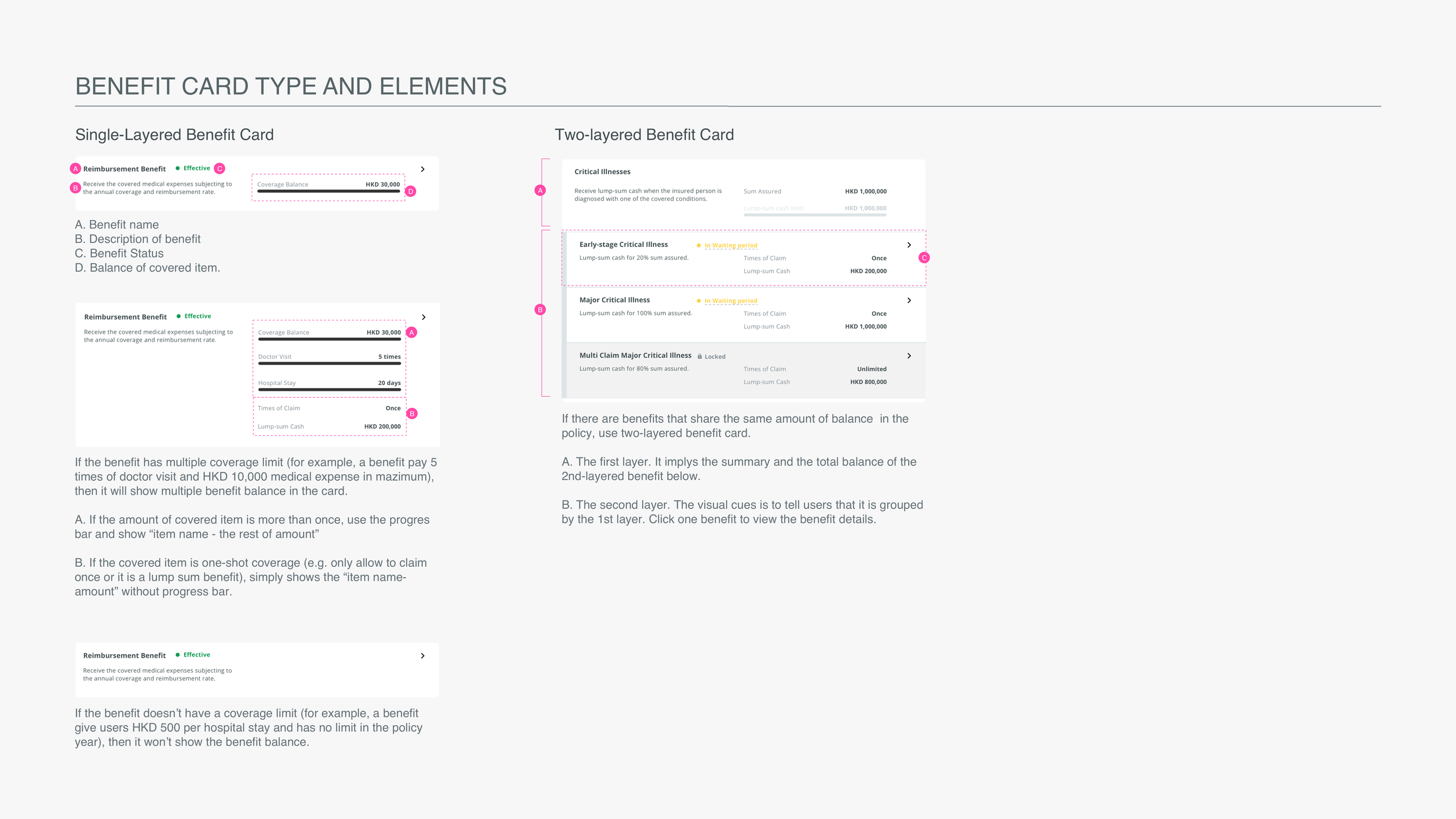The image size is (1456, 819).
Task: Click pink marker C on Early-stage card
Action: coord(924,257)
